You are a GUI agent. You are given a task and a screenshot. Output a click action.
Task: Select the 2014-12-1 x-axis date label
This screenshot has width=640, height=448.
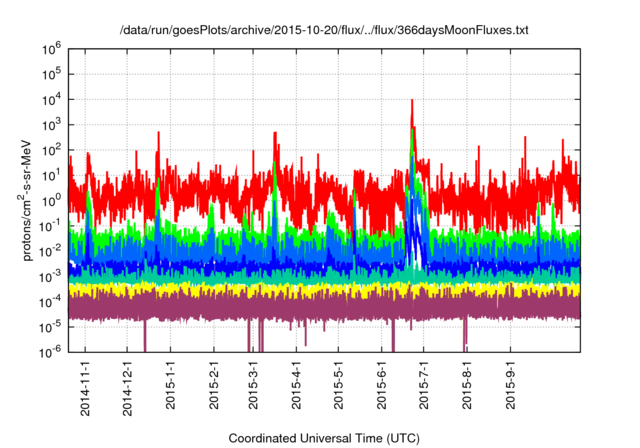pos(127,388)
